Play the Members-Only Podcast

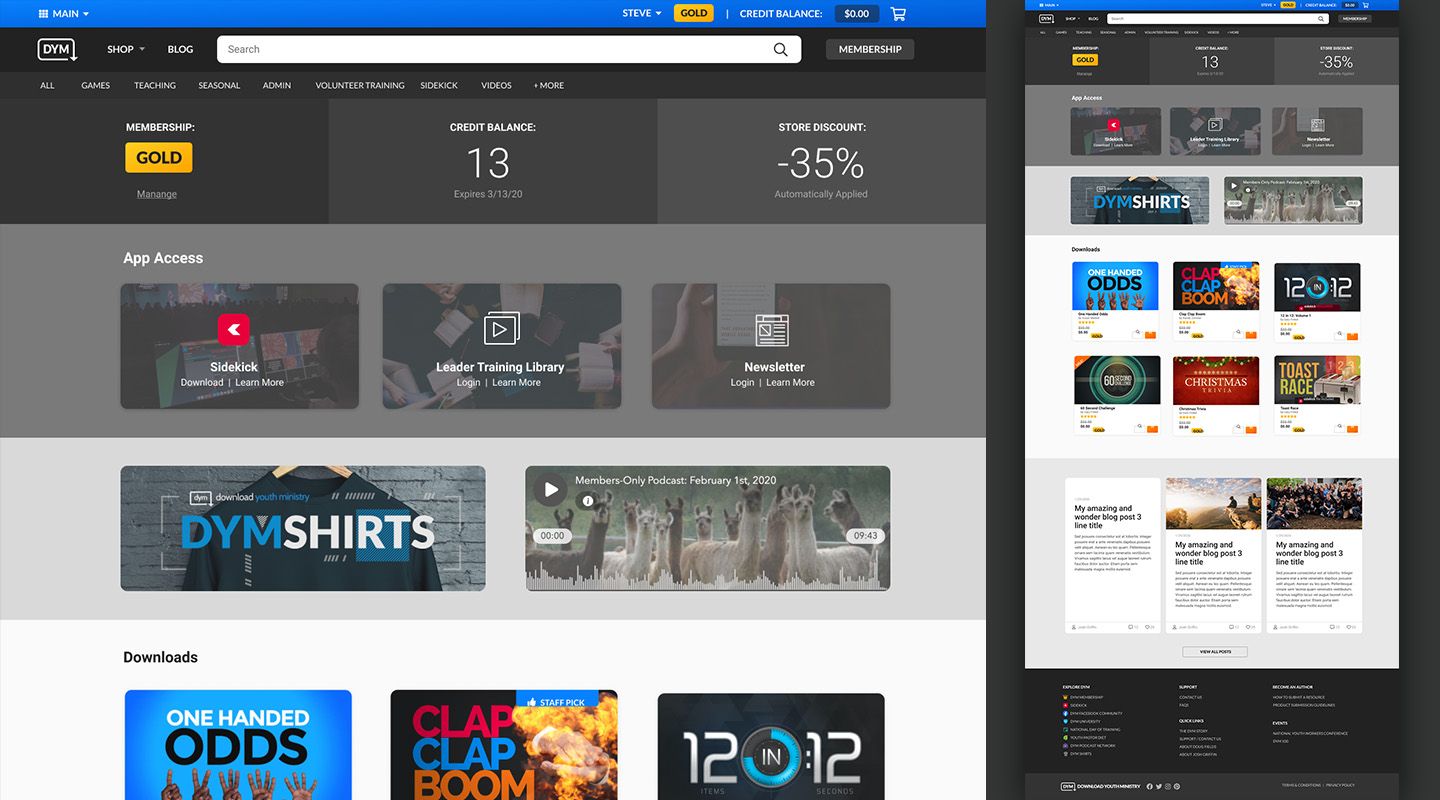pyautogui.click(x=551, y=489)
